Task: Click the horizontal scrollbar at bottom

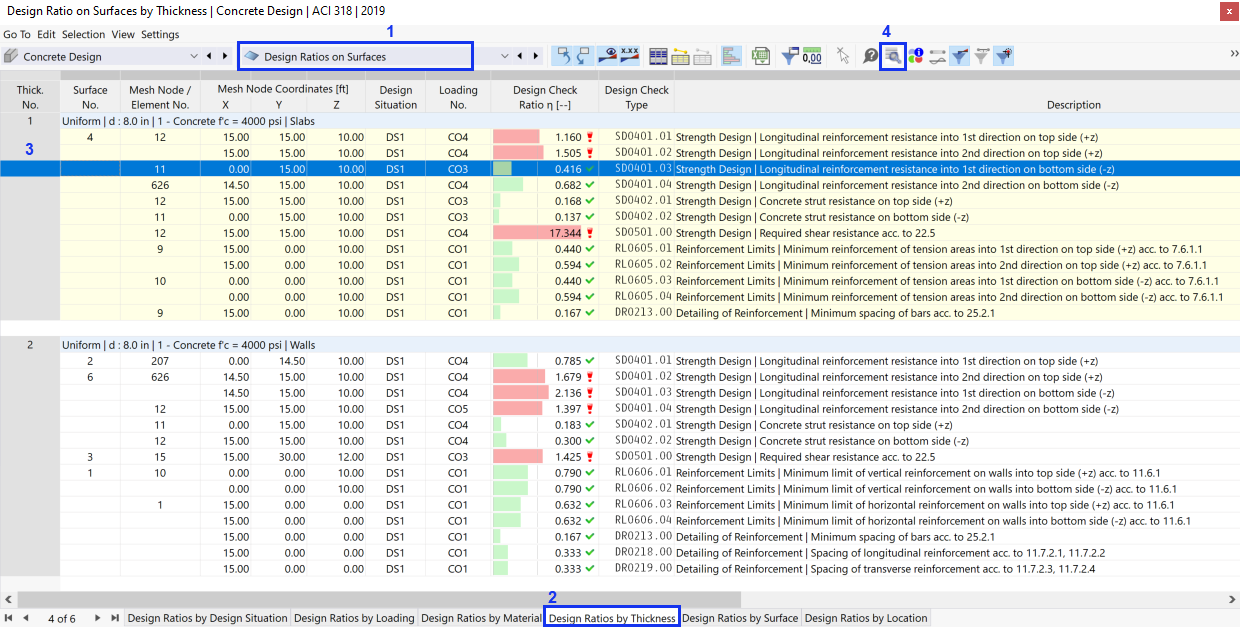Action: pos(620,599)
